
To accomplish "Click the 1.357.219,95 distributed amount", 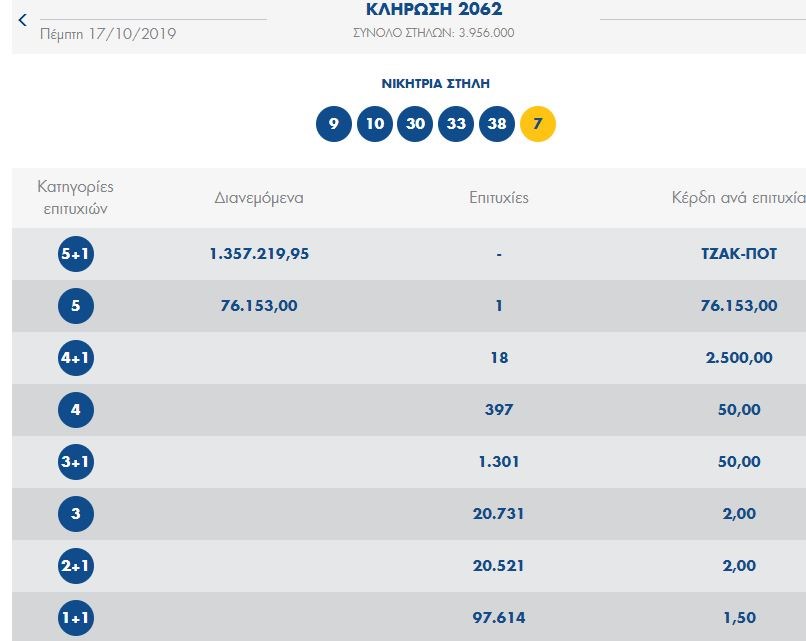I will click(x=259, y=254).
